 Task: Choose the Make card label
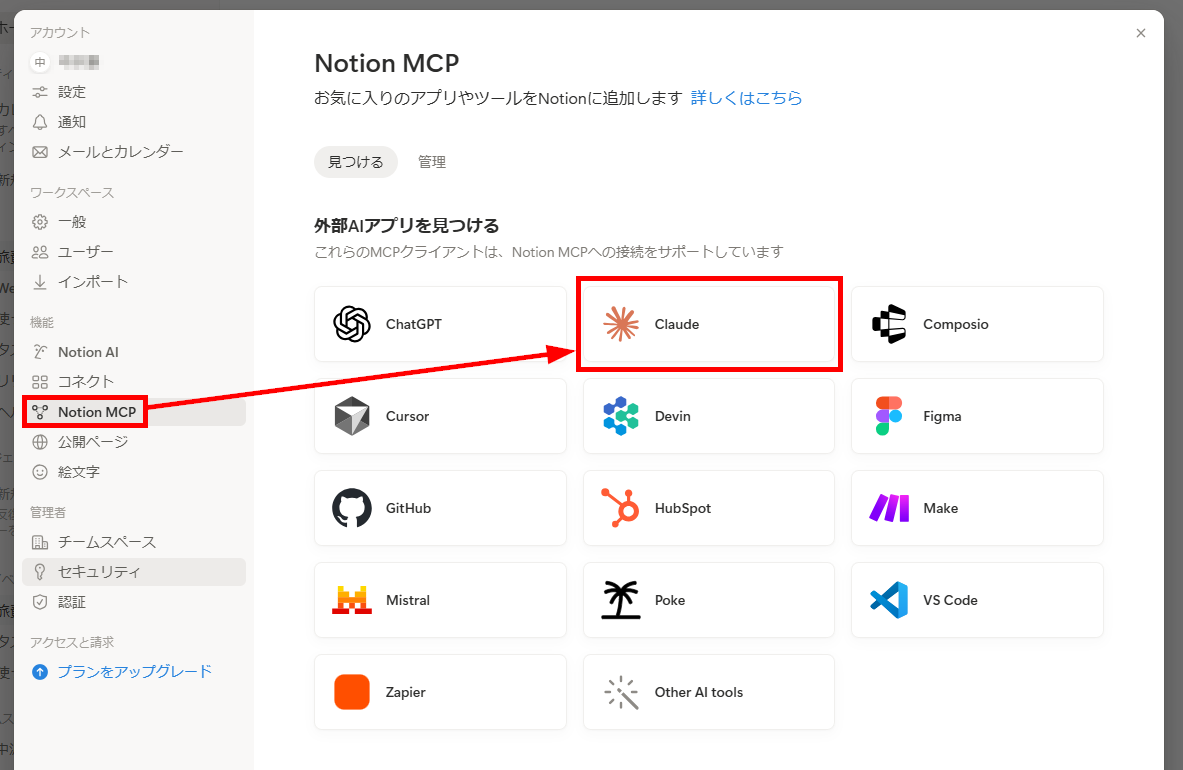941,508
